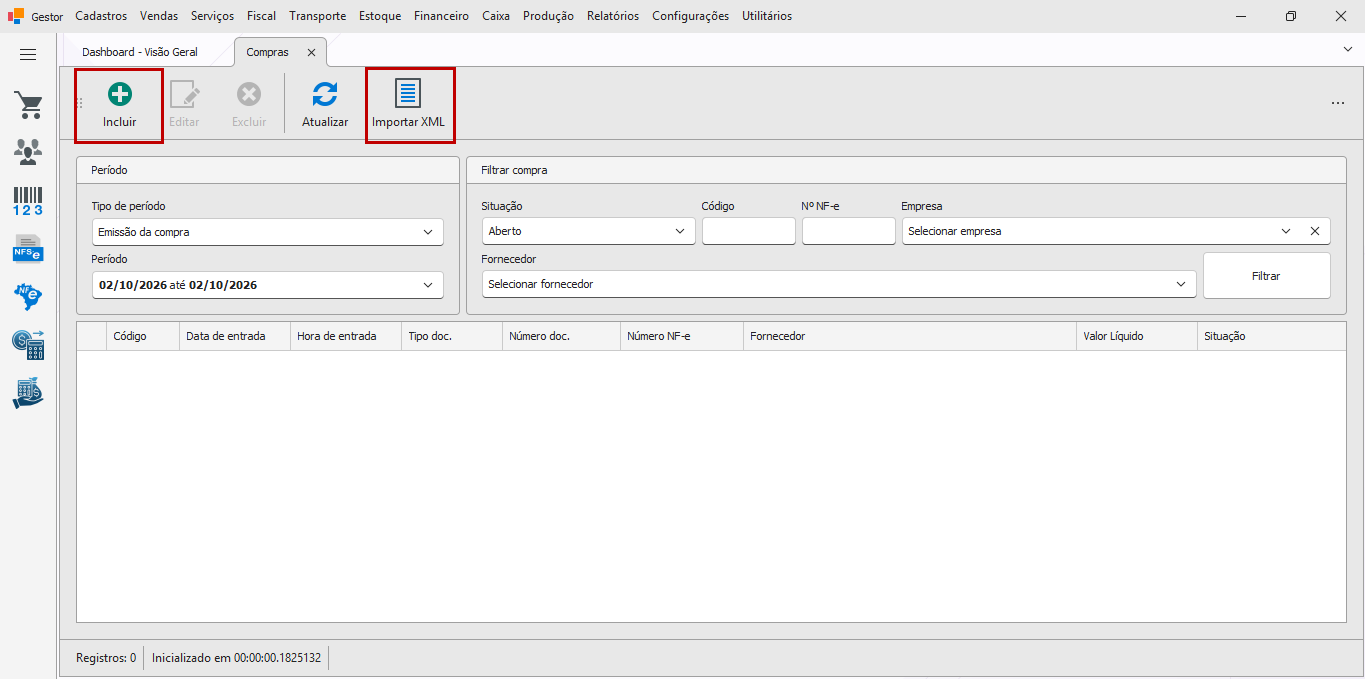Expand the tab list chevron at right

[x=1347, y=48]
